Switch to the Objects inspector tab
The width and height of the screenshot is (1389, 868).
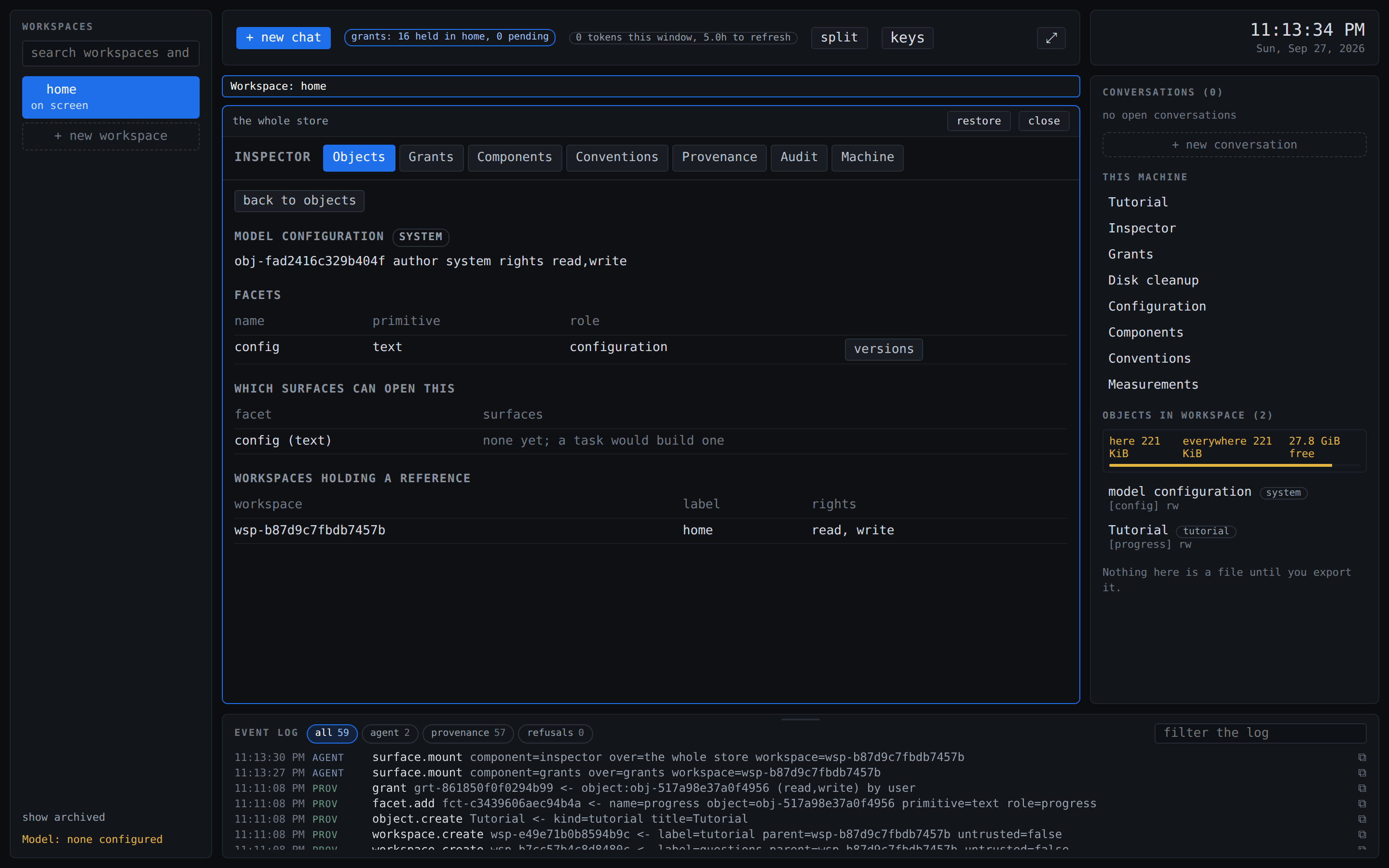coord(359,158)
